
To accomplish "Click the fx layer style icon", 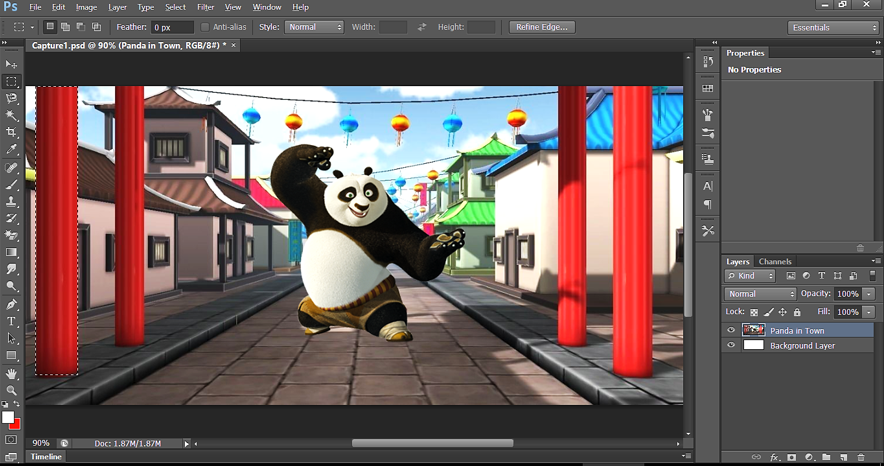I will [x=774, y=457].
